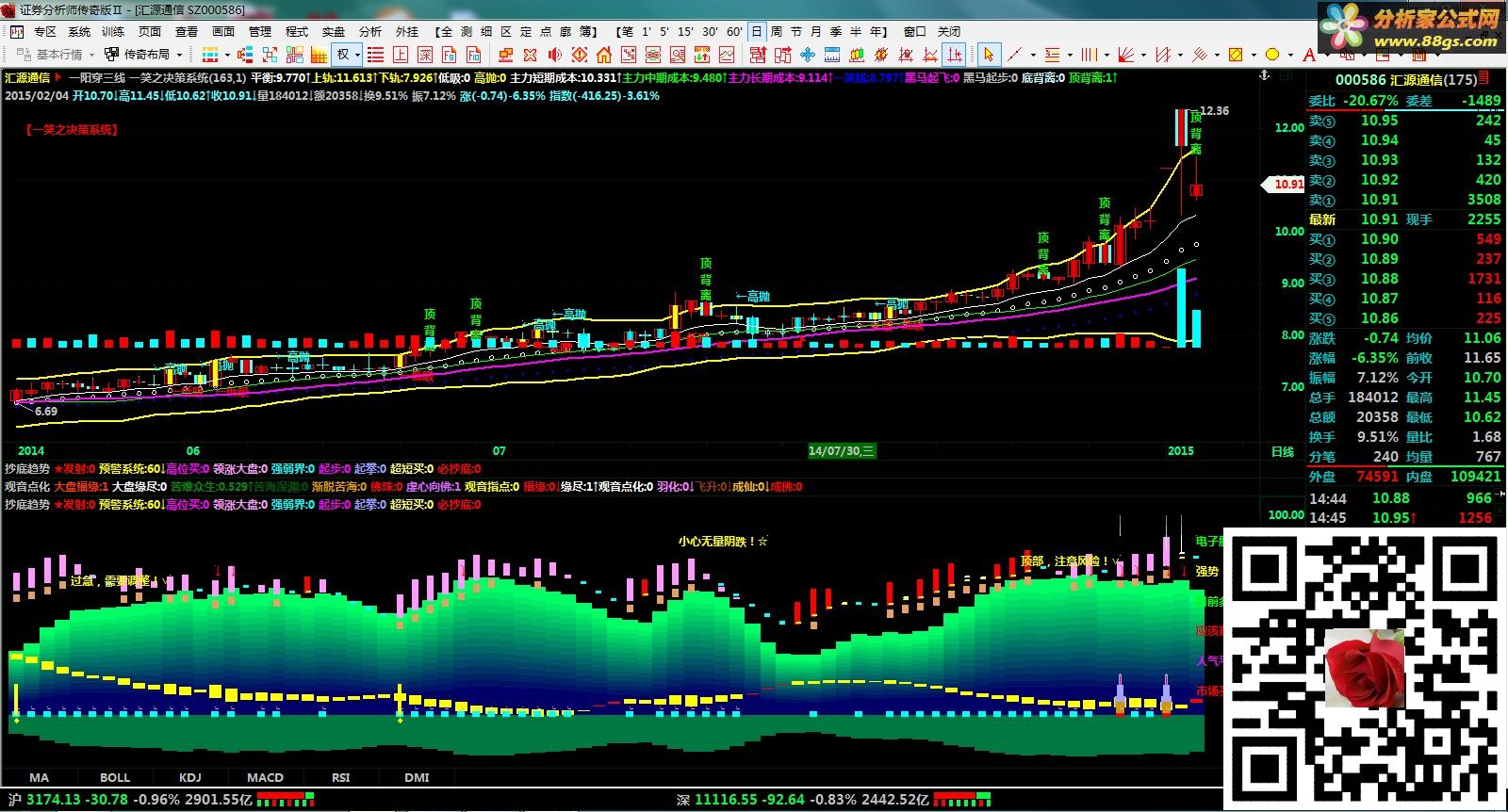
Task: Select the daily (日) period button
Action: (757, 31)
